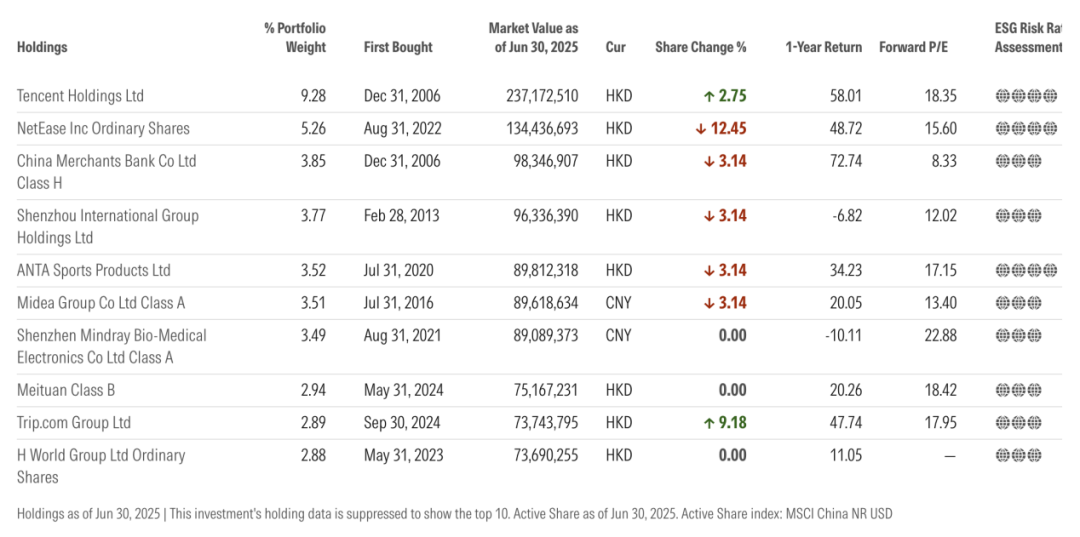Click the First Bought column header

(x=398, y=47)
